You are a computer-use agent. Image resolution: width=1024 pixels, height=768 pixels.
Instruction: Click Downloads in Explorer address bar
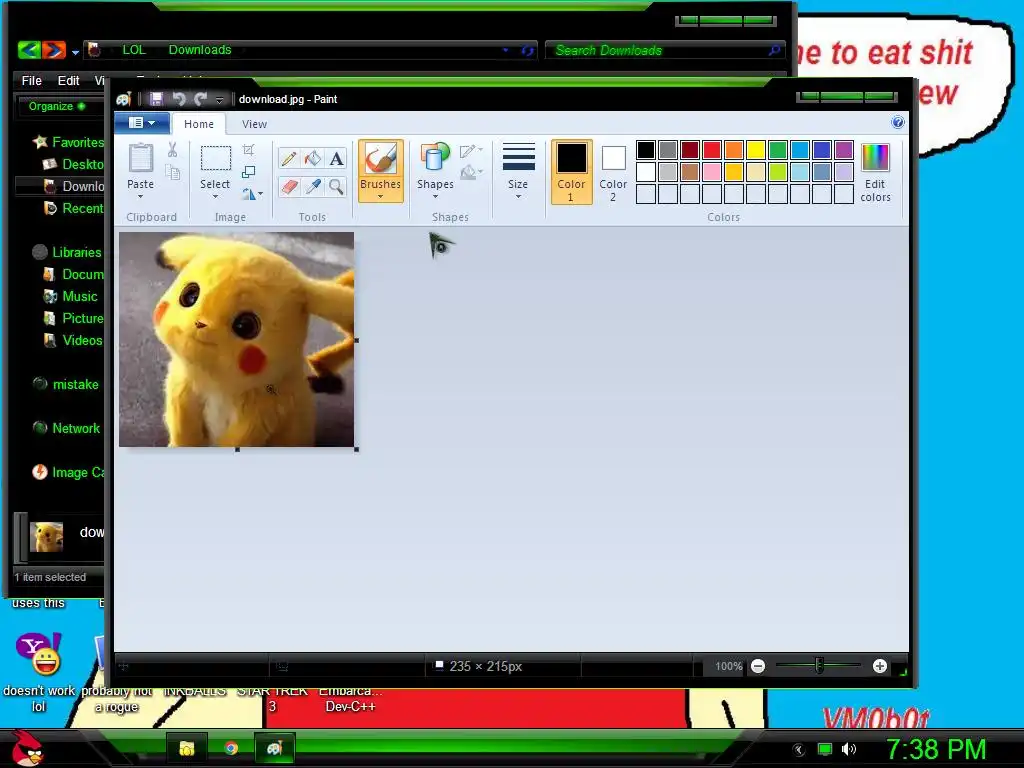tap(200, 50)
